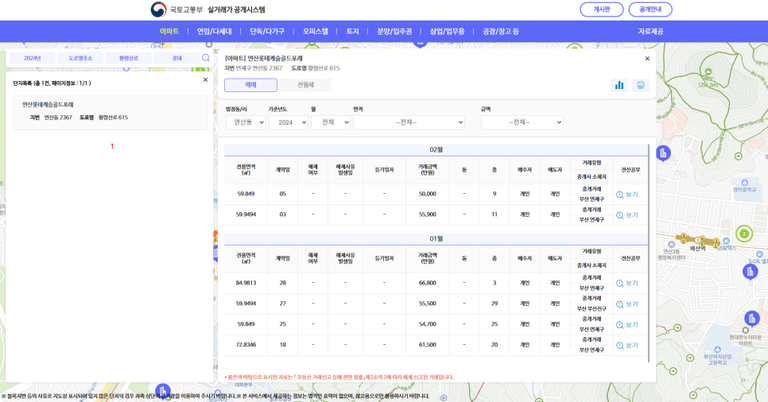Click the search magnifier icon in left panel

coord(206,58)
